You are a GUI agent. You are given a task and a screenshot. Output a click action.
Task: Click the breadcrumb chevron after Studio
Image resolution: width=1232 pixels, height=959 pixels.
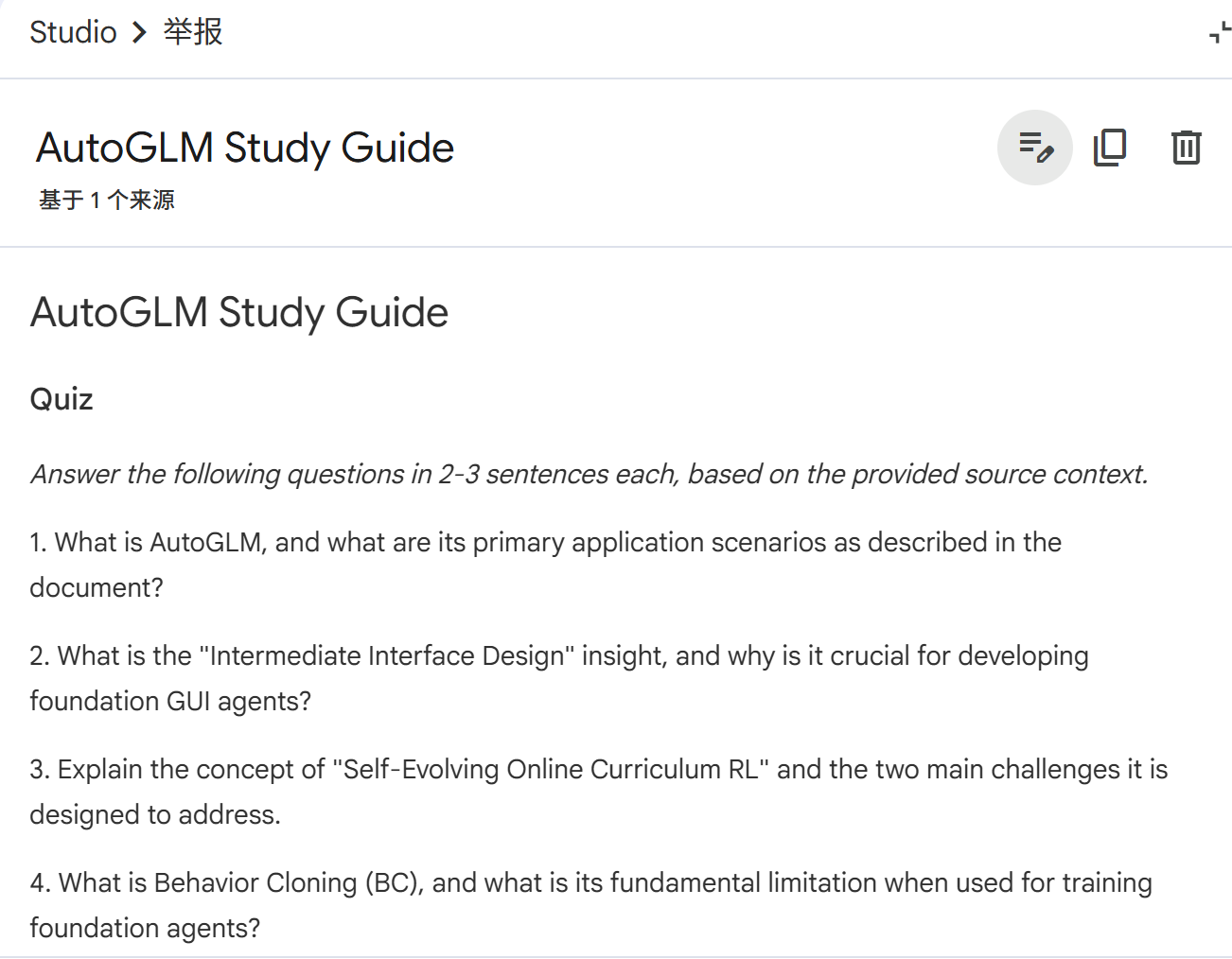pyautogui.click(x=140, y=32)
